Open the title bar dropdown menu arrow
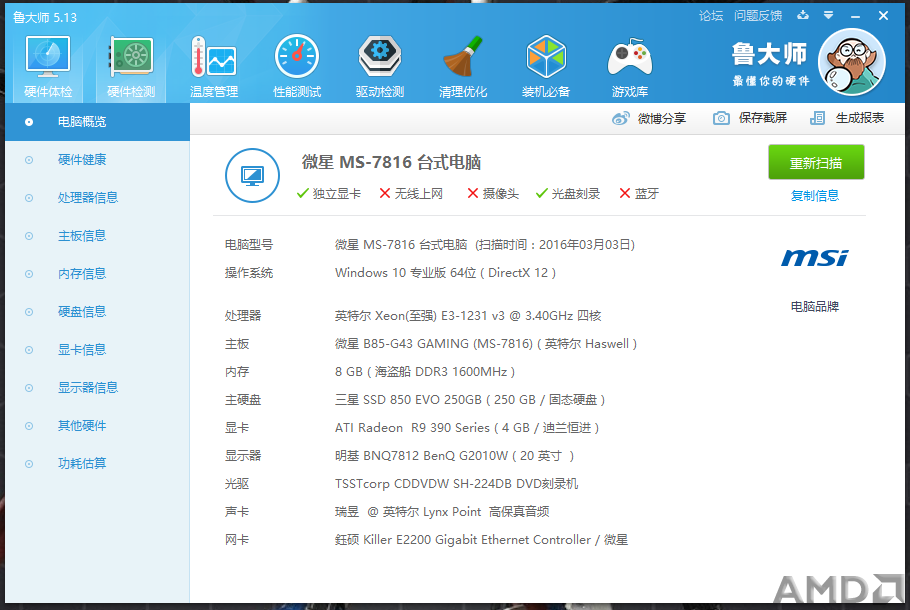This screenshot has width=910, height=610. point(829,16)
